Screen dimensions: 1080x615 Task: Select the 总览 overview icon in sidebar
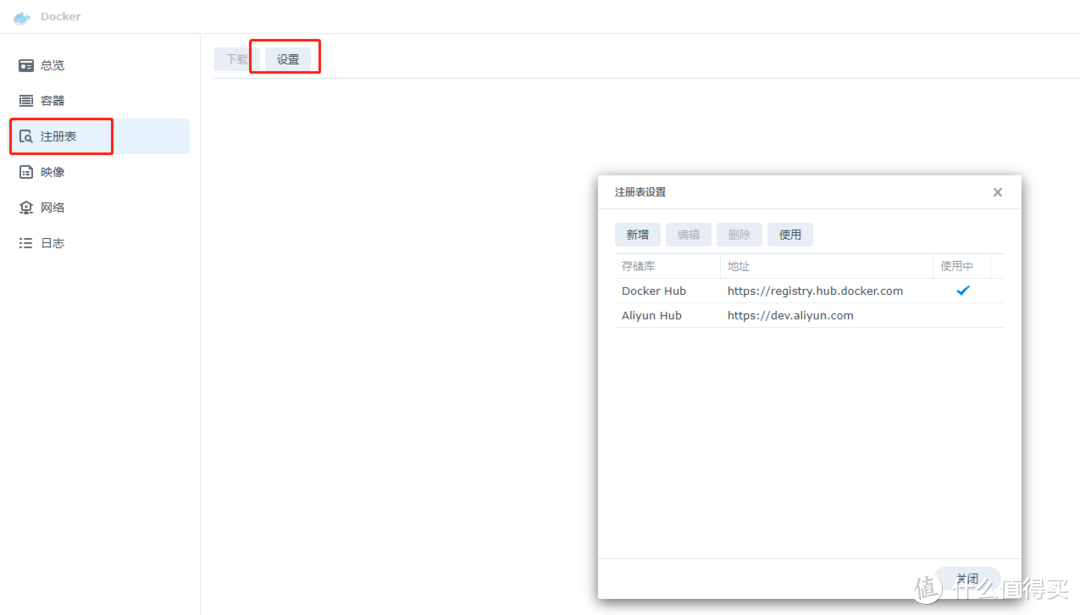click(26, 64)
